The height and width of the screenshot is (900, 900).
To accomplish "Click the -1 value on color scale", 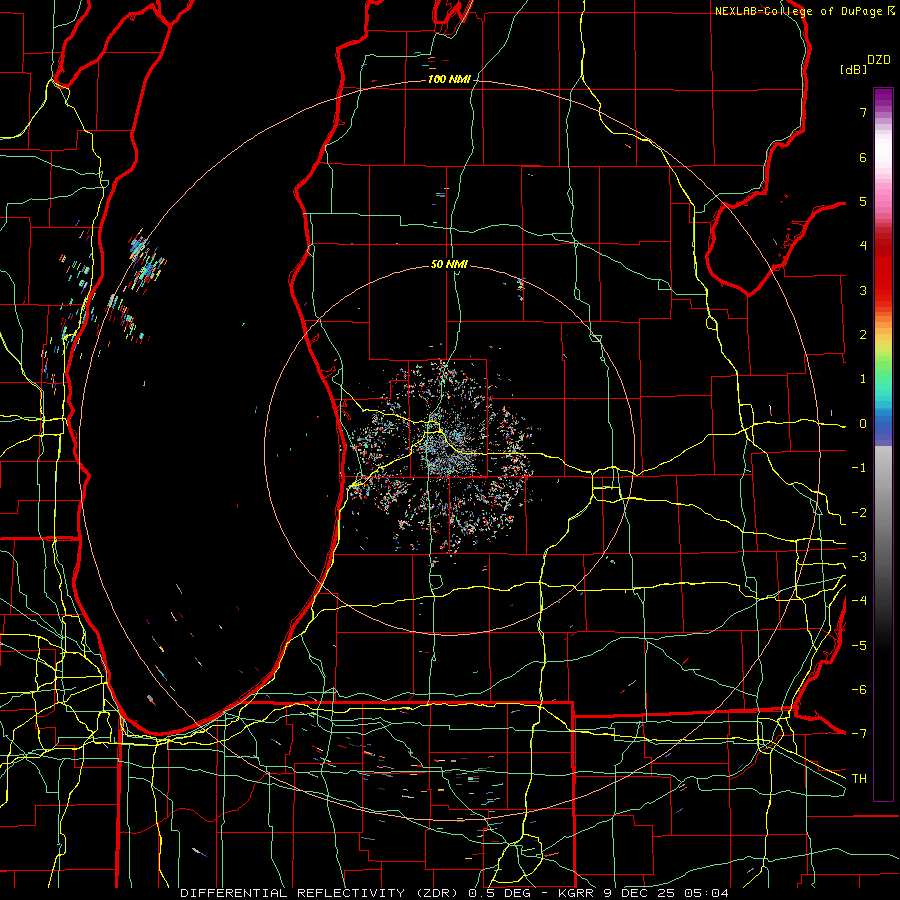I will coord(859,468).
